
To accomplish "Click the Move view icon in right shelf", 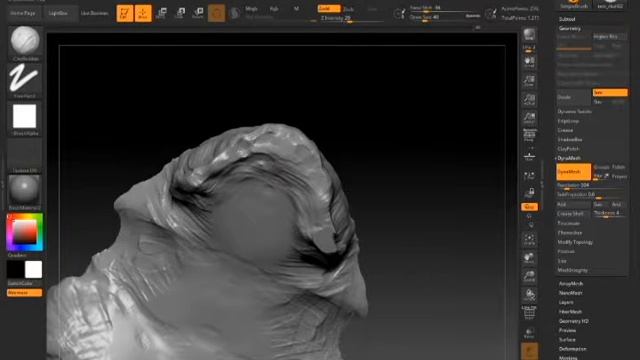I will (529, 258).
